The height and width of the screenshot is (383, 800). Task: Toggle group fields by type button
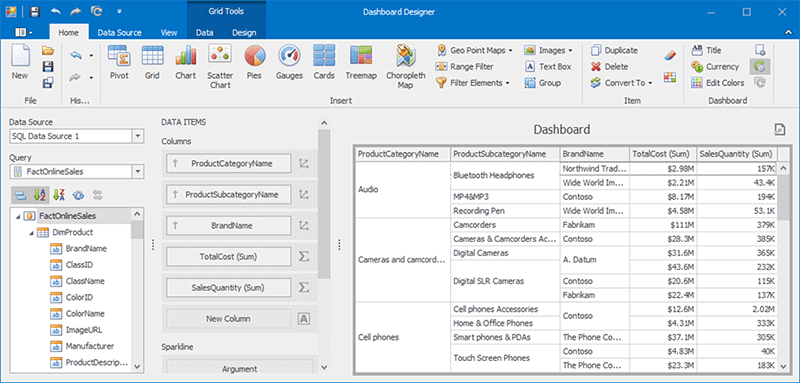pos(20,194)
